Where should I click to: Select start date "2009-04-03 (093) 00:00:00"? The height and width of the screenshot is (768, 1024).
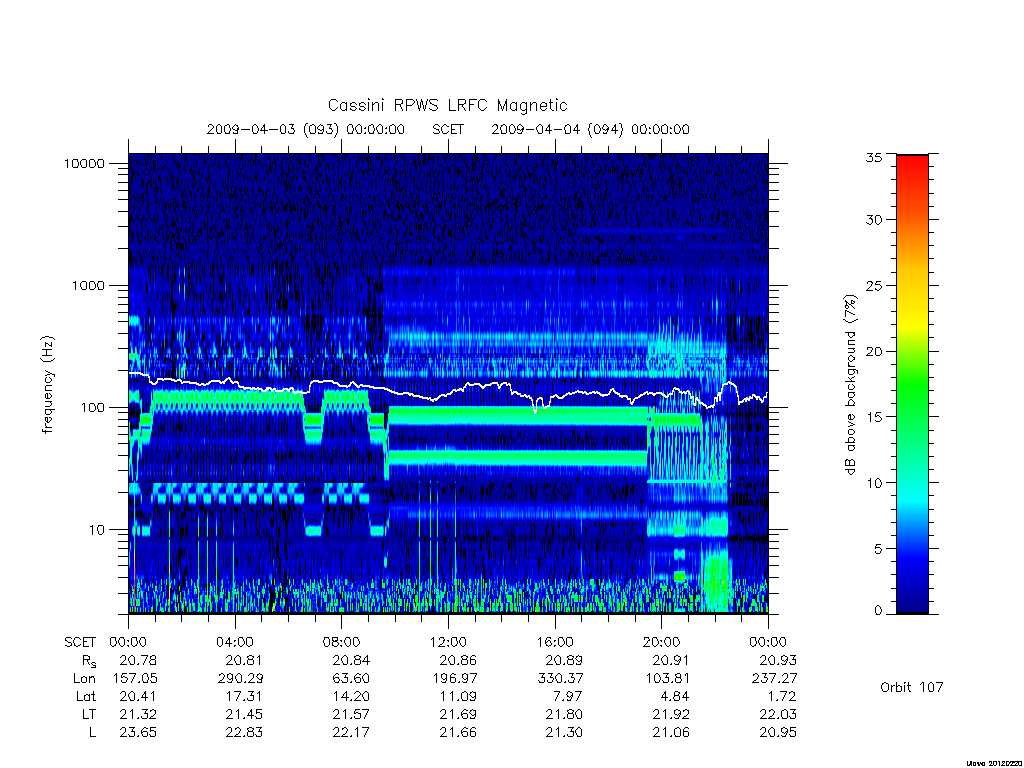306,129
